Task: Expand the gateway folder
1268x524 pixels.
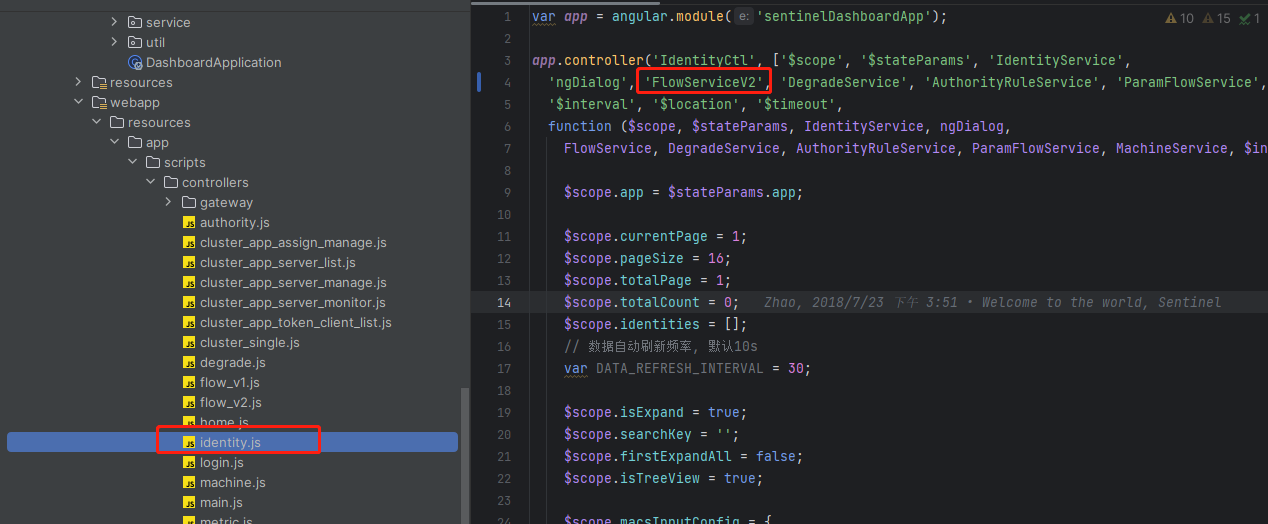Action: [168, 202]
